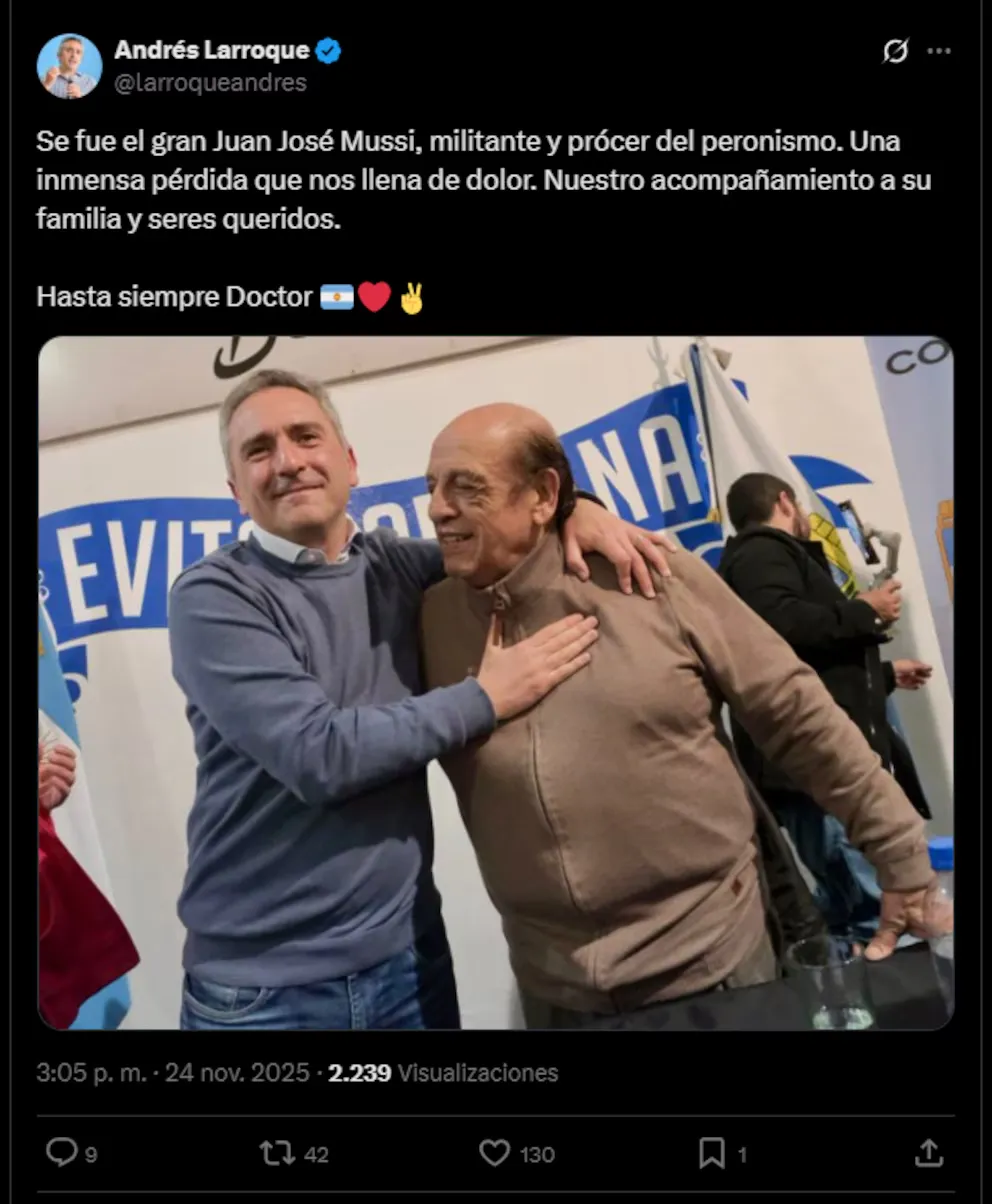Like the post with the heart icon
Screen dimensions: 992x1204
click(494, 1153)
